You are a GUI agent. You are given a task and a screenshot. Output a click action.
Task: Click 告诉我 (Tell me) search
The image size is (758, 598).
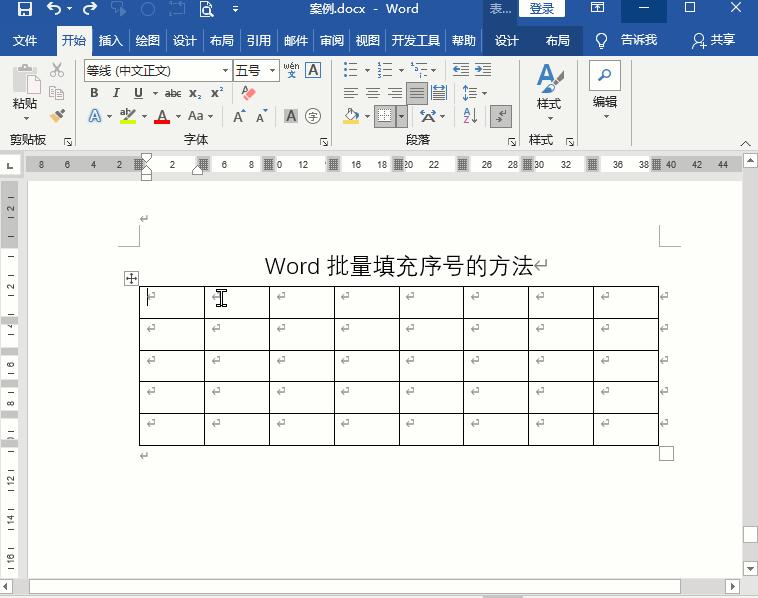pos(639,40)
